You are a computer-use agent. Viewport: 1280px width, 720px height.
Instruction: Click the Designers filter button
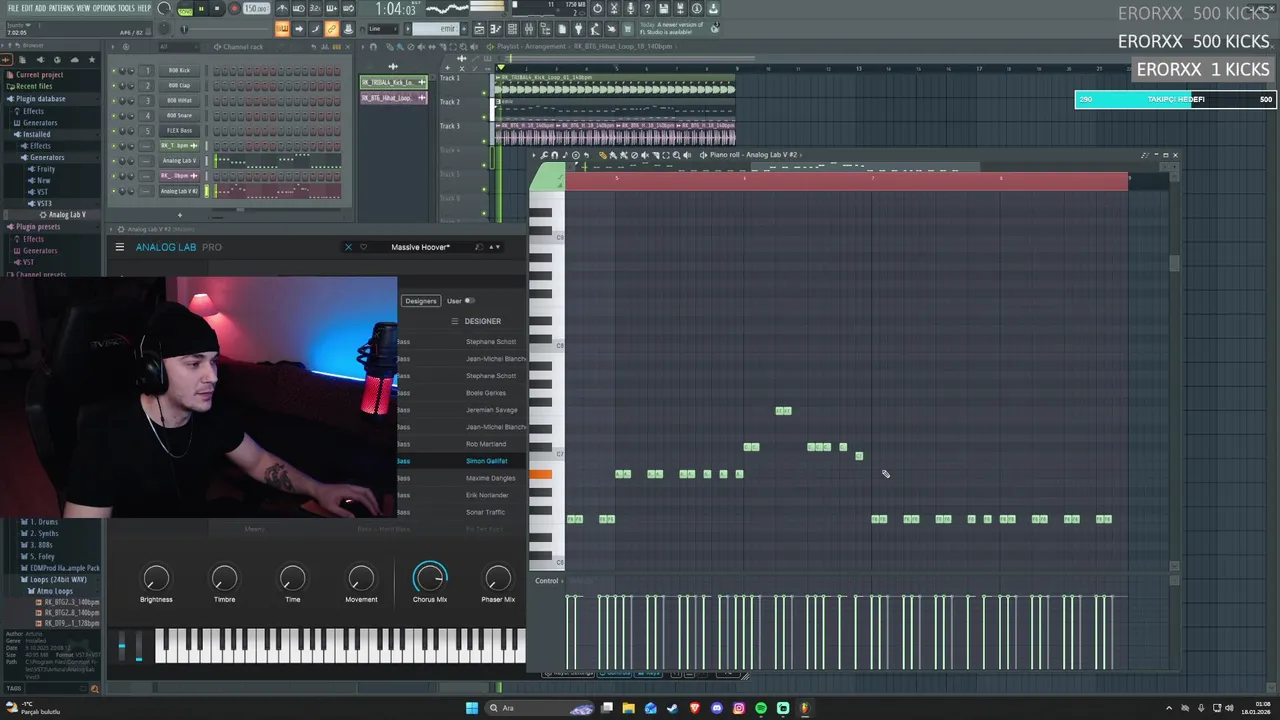(421, 301)
